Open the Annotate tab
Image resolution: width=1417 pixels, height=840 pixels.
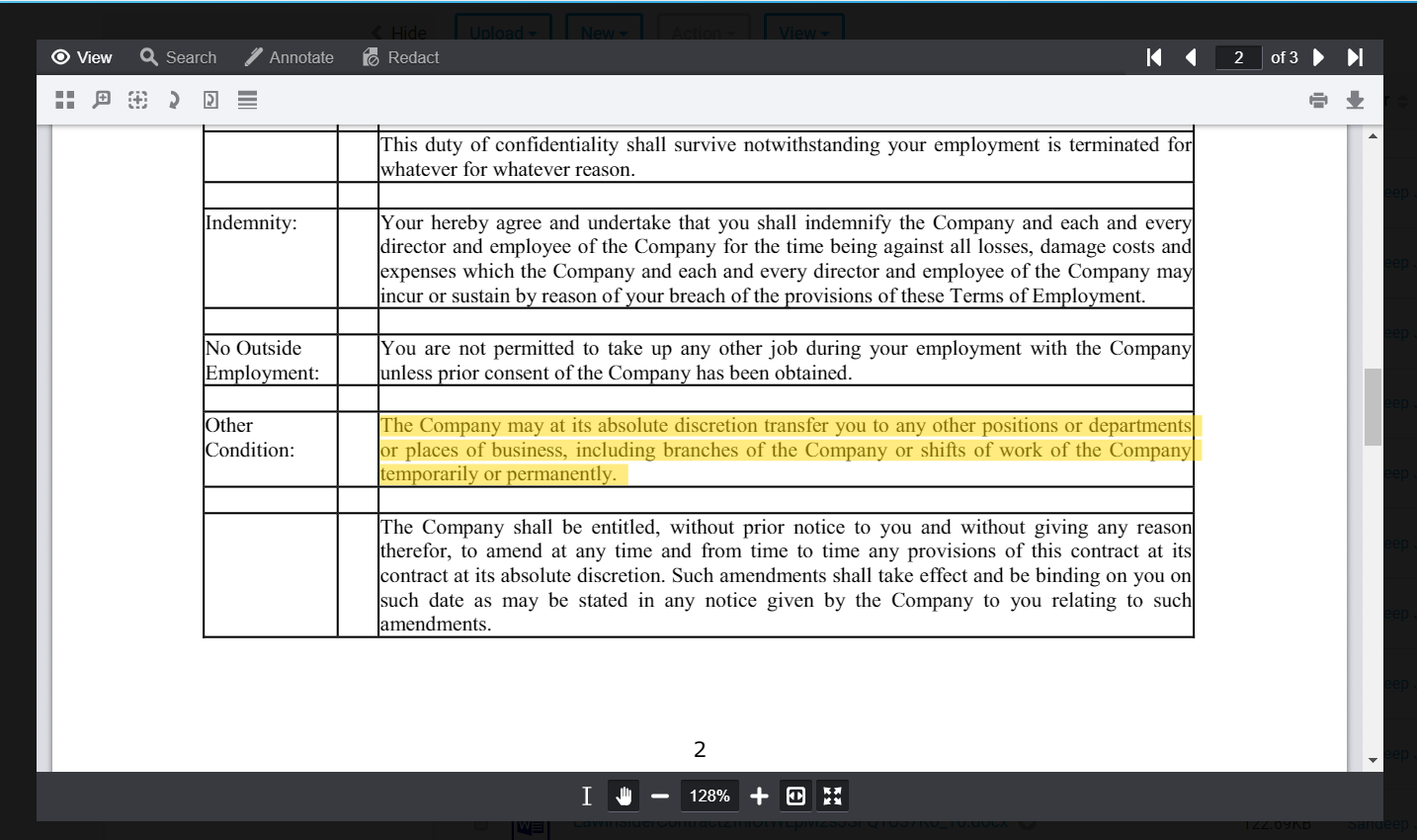pyautogui.click(x=290, y=57)
